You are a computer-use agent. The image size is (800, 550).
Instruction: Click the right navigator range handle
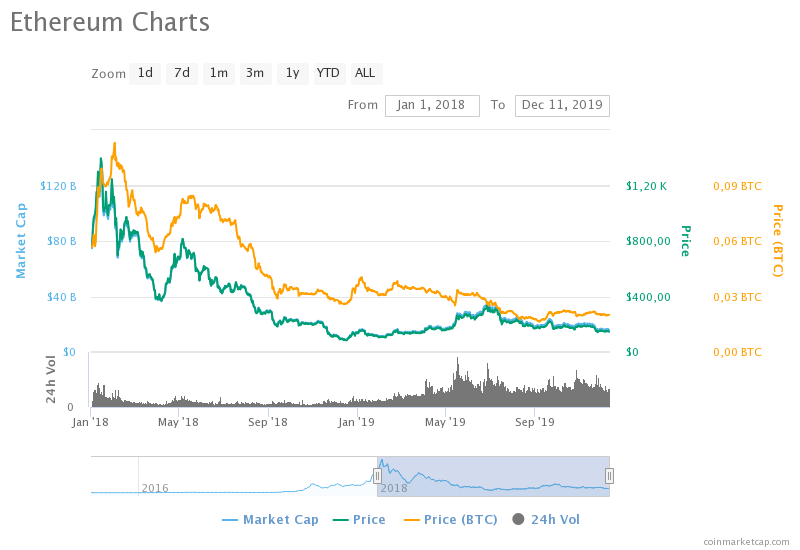click(609, 476)
